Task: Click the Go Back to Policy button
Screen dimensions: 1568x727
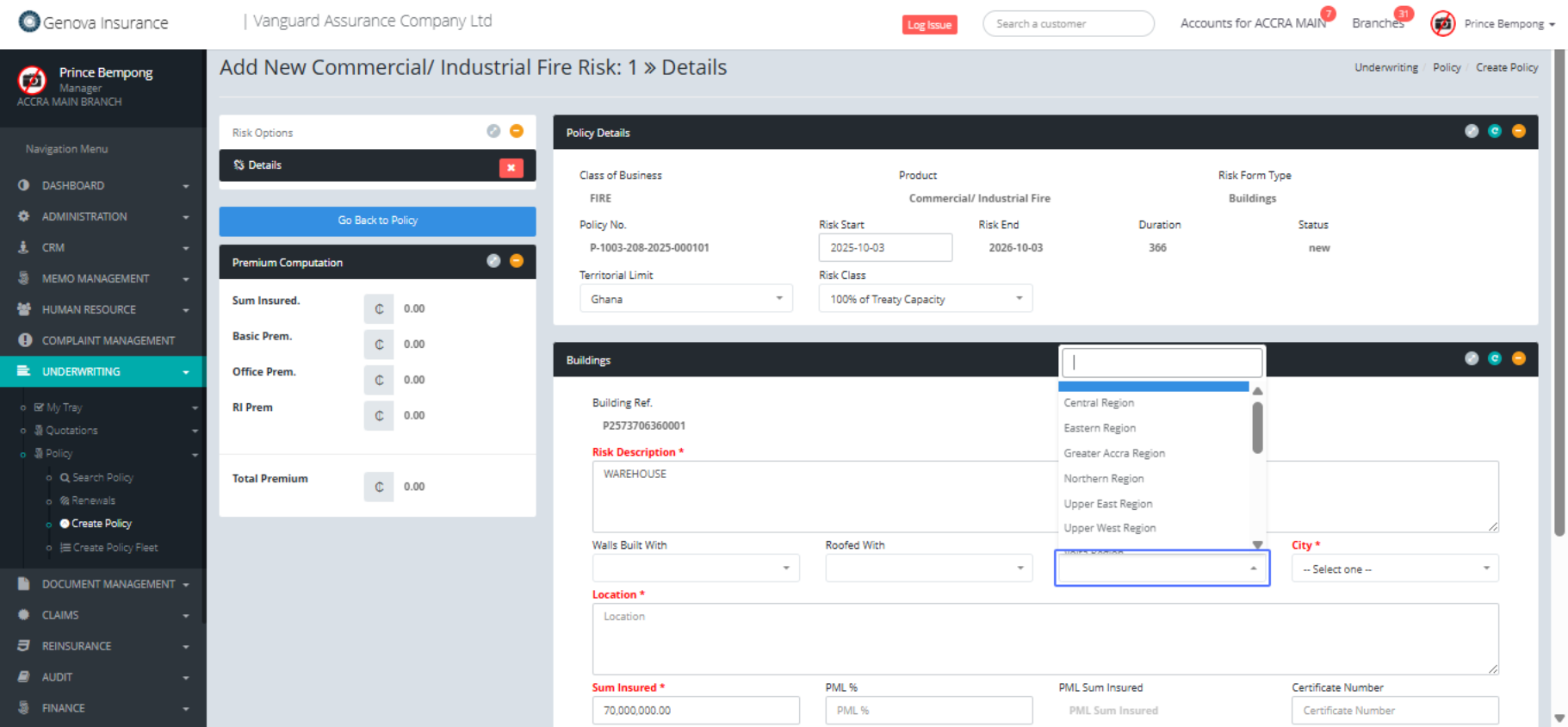Action: click(377, 221)
